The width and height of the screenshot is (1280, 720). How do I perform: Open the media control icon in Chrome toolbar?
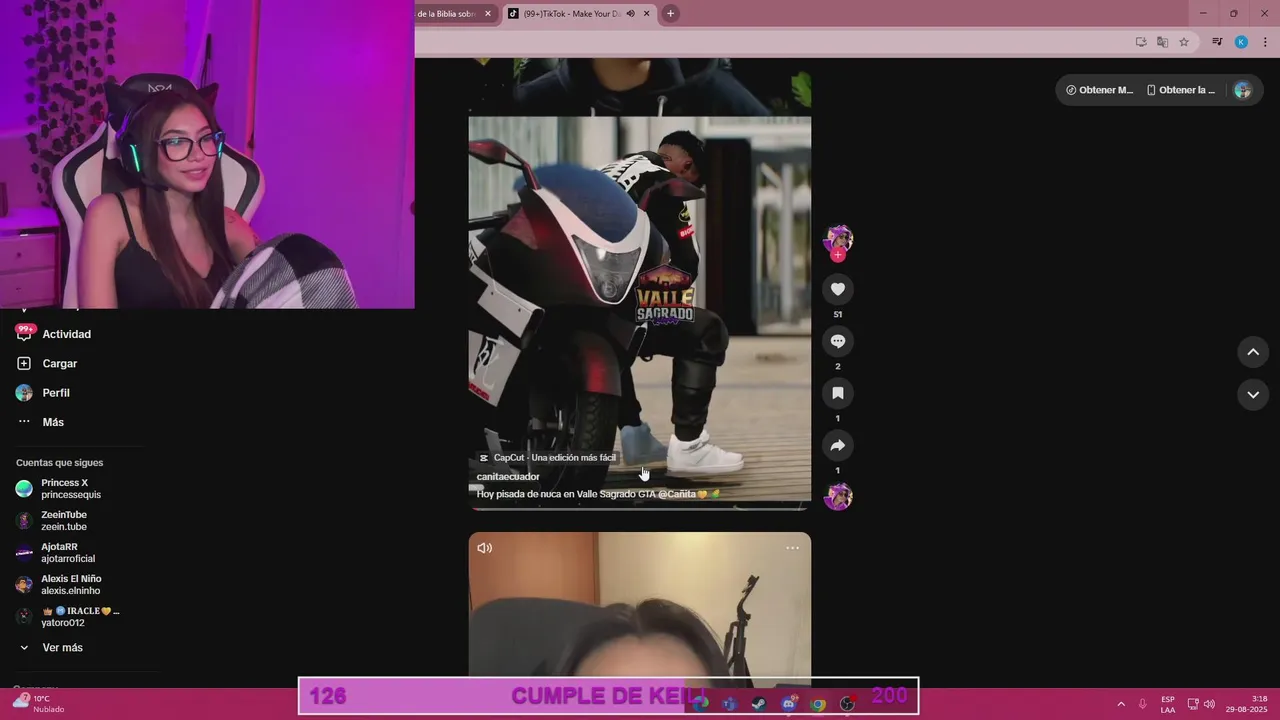1217,42
